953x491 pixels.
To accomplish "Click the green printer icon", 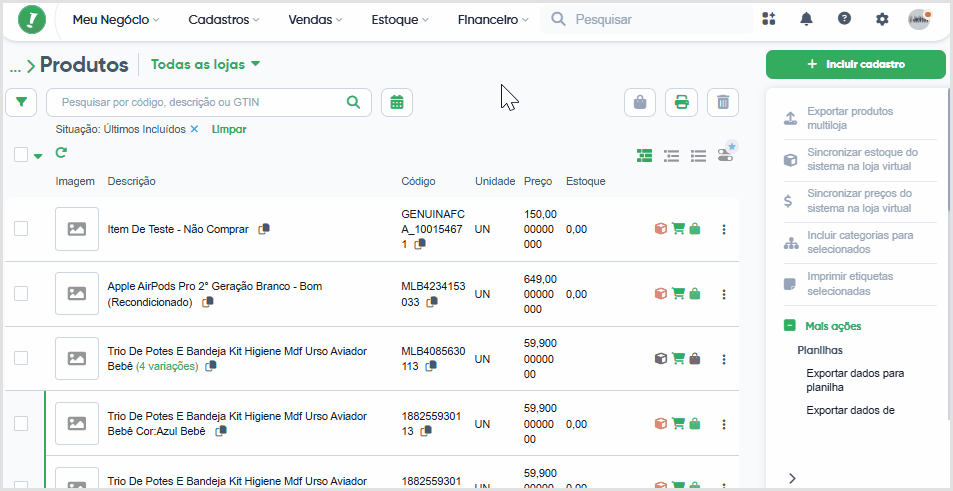I will [x=681, y=103].
